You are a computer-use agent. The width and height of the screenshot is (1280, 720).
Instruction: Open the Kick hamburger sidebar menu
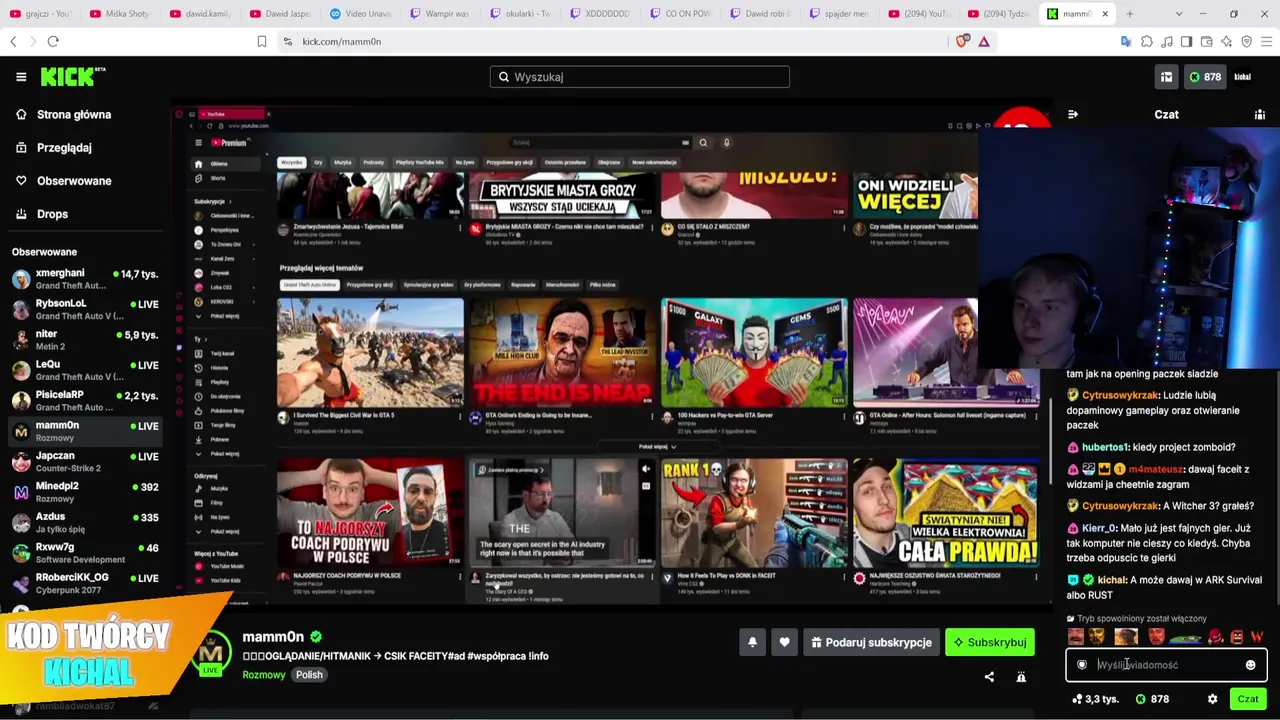pyautogui.click(x=21, y=77)
